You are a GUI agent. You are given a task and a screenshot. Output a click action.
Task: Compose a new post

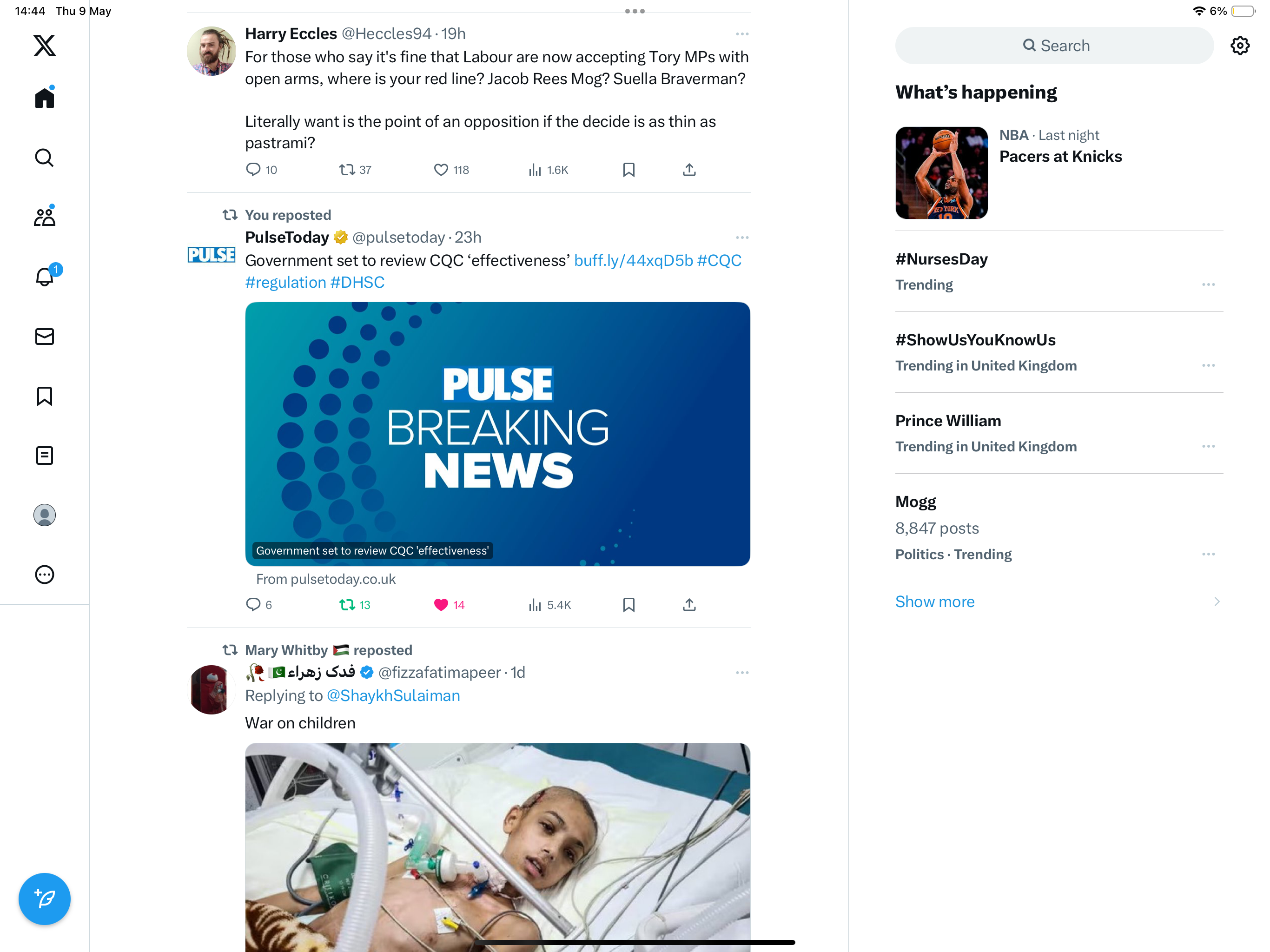[44, 899]
